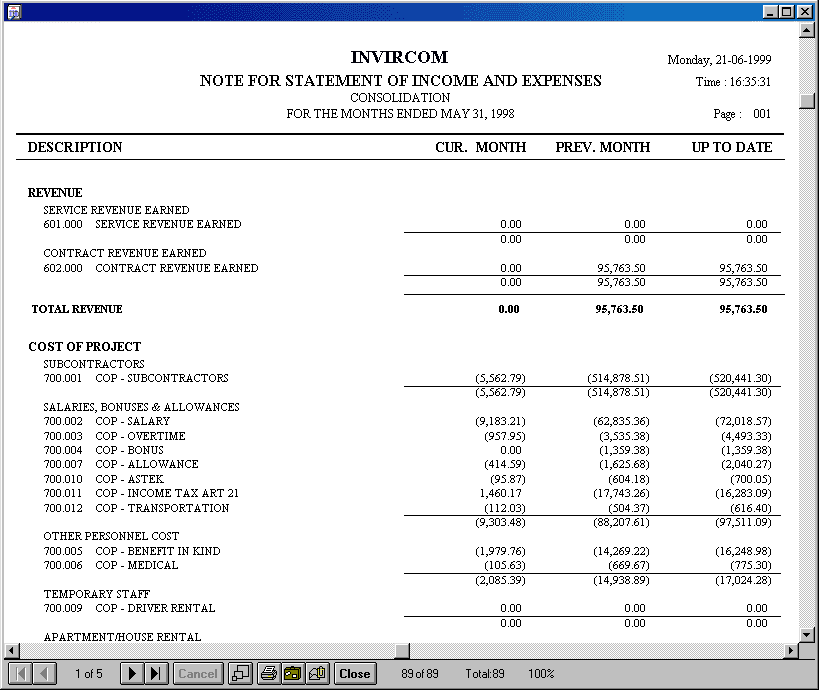This screenshot has height=690, width=819.
Task: Click the '1 of 5' page indicator
Action: click(89, 673)
